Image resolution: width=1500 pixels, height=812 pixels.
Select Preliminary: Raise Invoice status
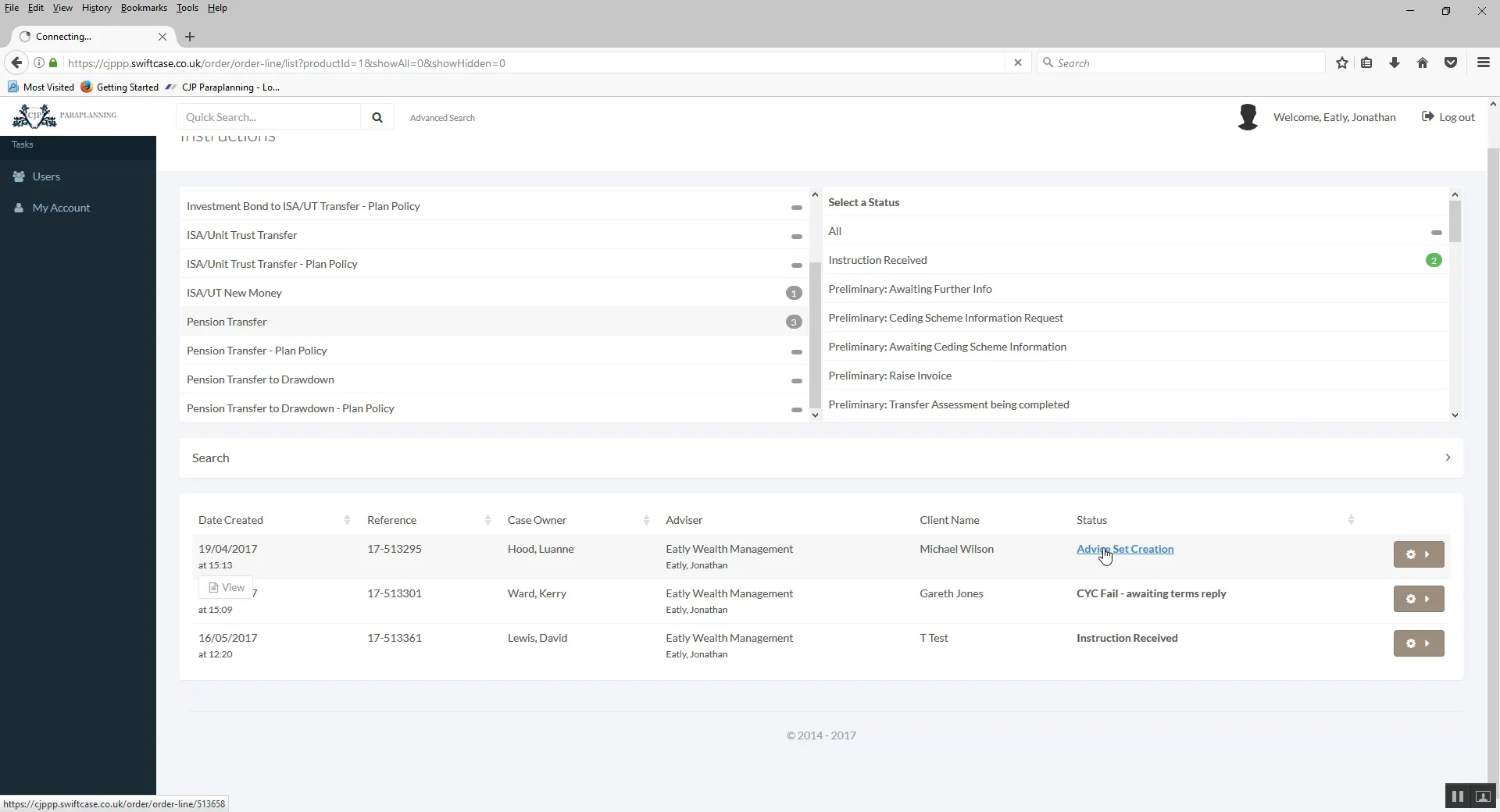[x=1135, y=376]
